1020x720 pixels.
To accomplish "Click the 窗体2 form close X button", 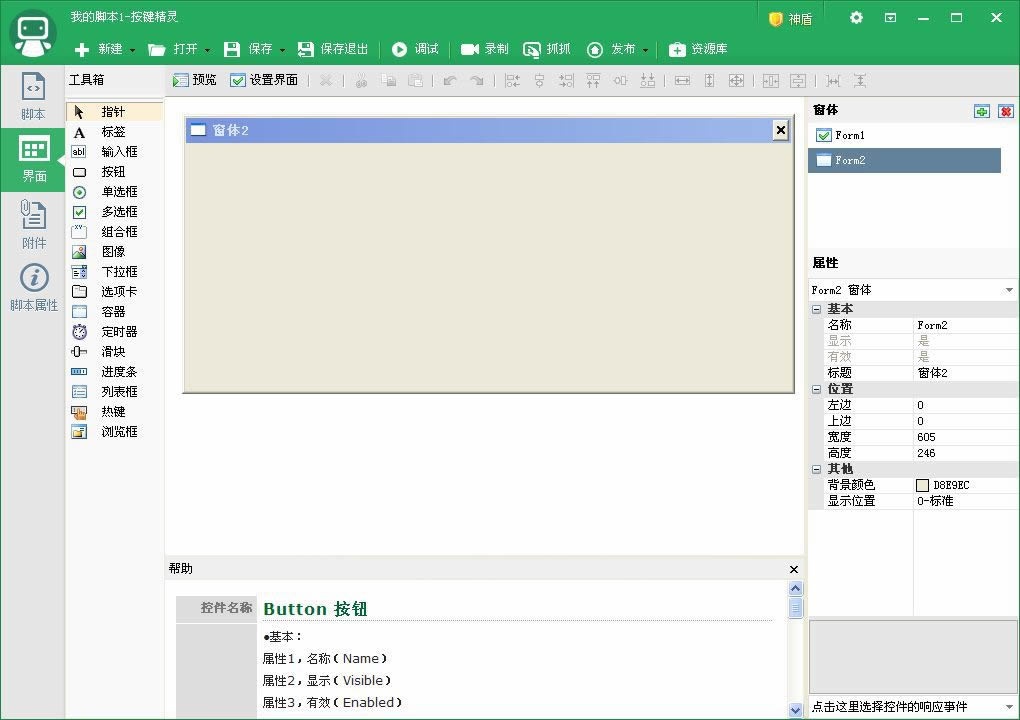I will pos(781,130).
